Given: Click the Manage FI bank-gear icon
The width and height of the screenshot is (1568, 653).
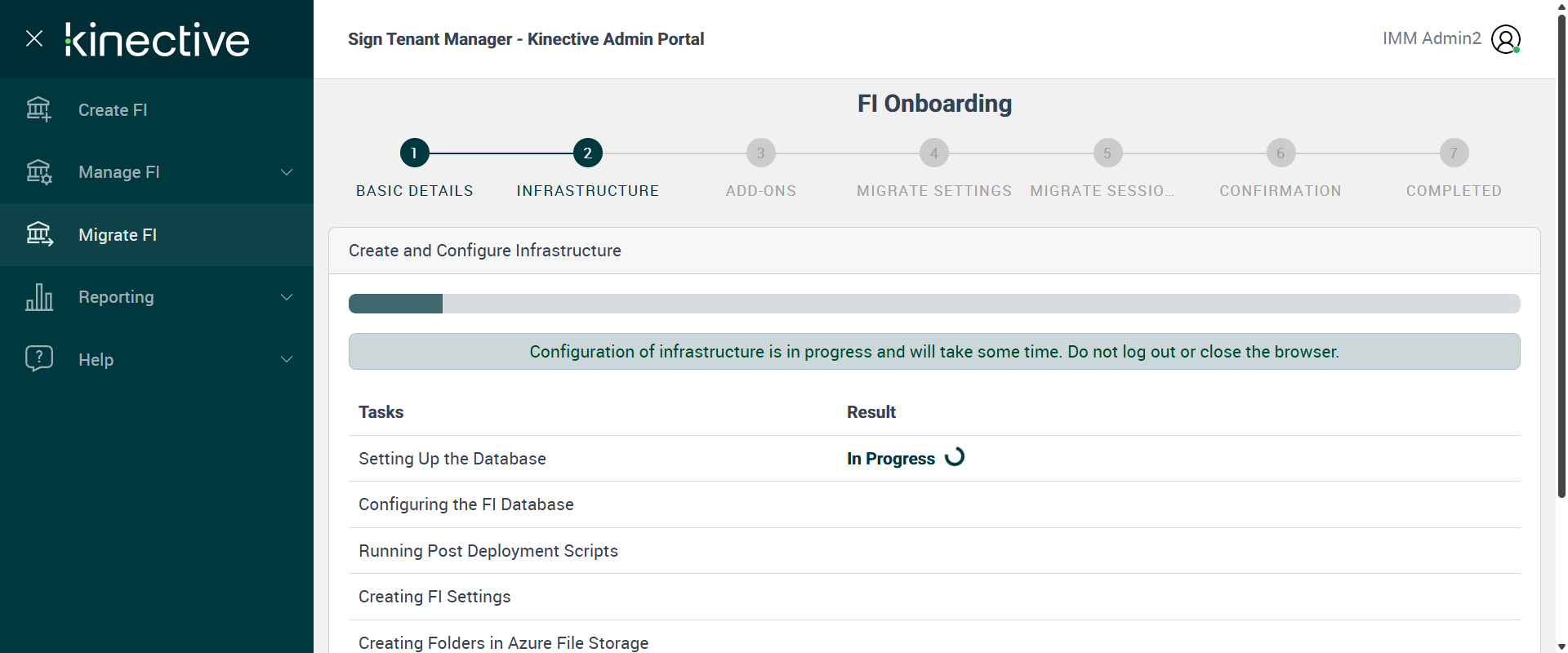Looking at the screenshot, I should 38,172.
